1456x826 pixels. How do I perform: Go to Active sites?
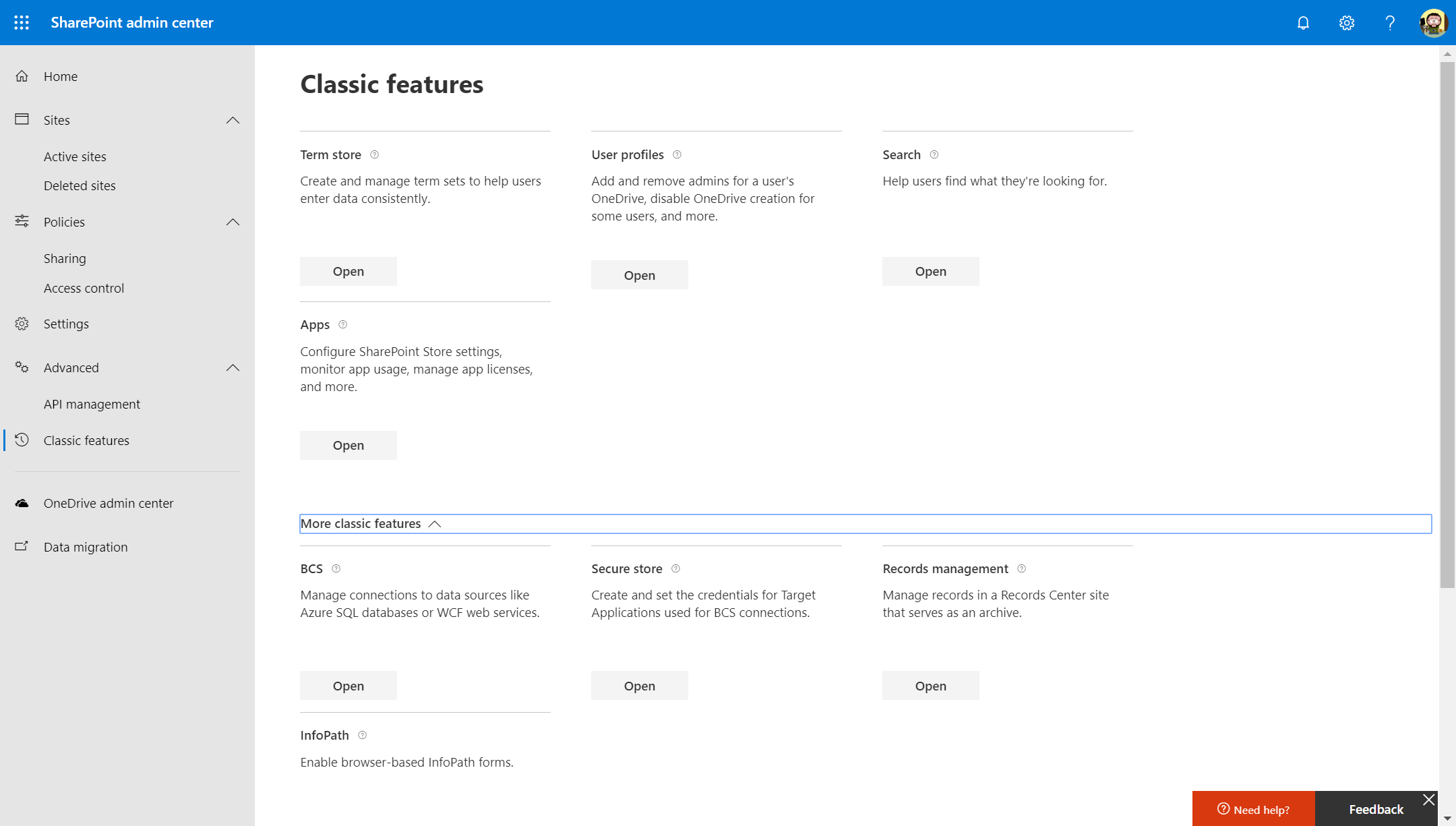point(75,156)
